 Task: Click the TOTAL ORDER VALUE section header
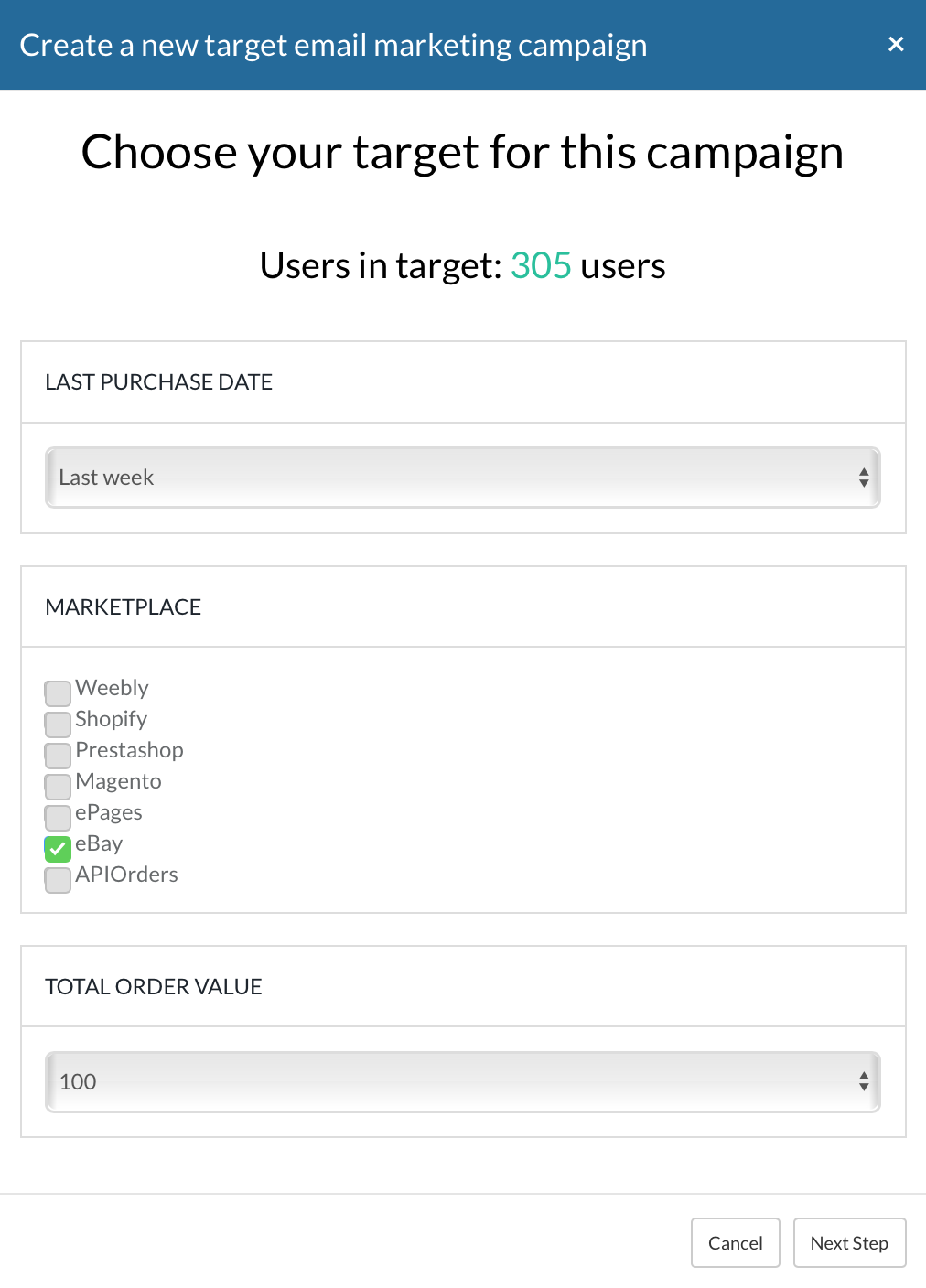click(x=154, y=987)
